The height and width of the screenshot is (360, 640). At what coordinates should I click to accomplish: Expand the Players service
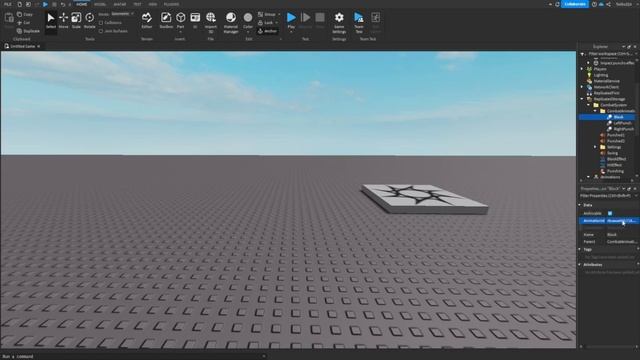click(x=582, y=69)
